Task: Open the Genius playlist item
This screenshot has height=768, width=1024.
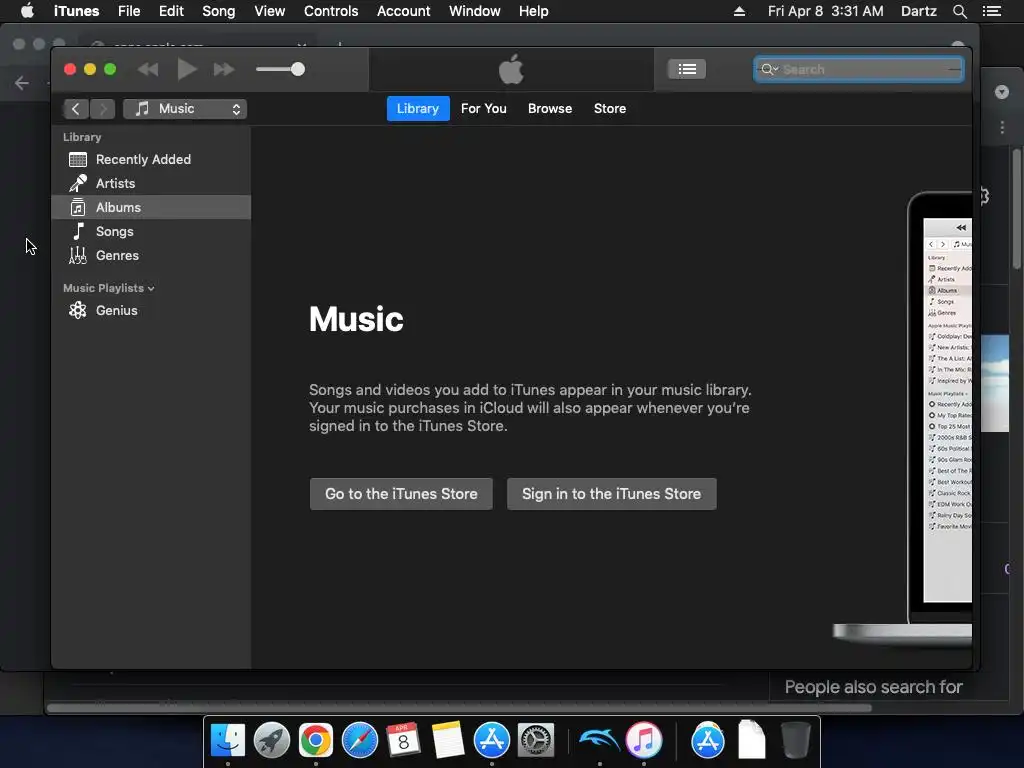Action: click(x=151, y=311)
